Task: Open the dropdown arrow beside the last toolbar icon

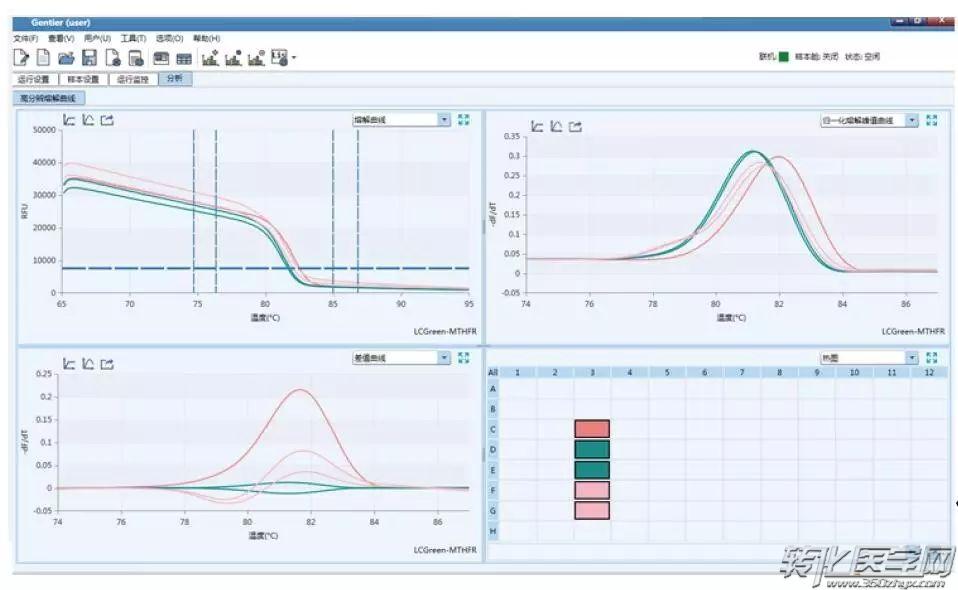Action: tap(294, 58)
